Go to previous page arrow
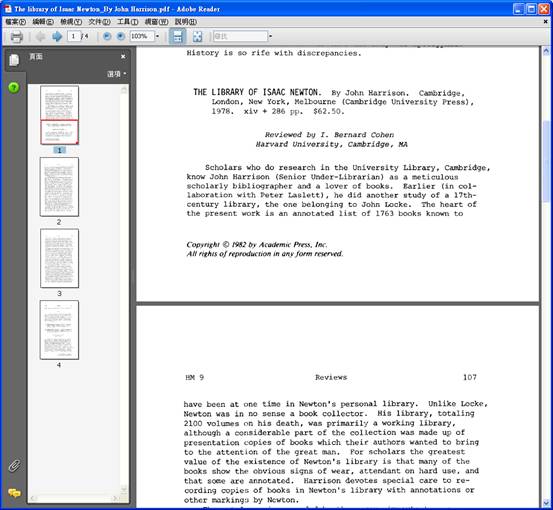The height and width of the screenshot is (510, 553). coord(41,36)
